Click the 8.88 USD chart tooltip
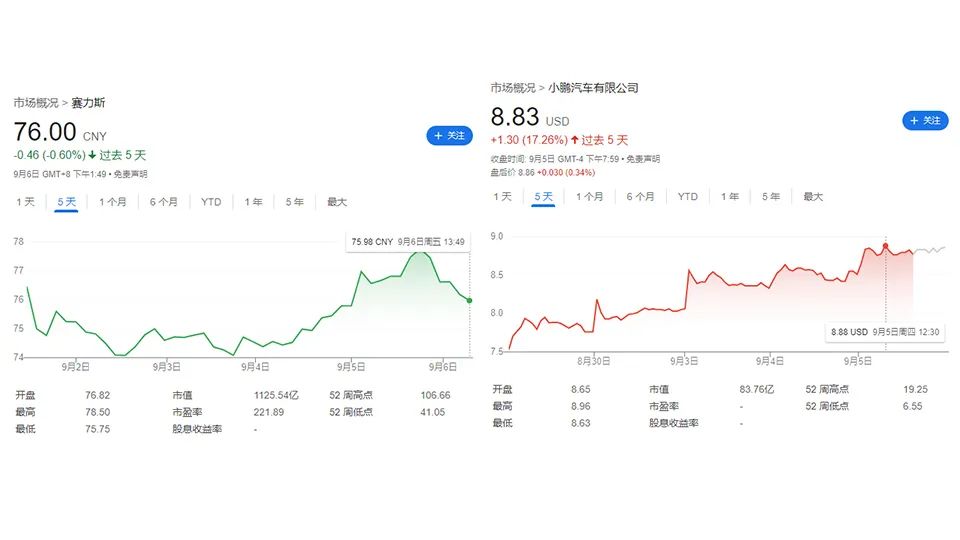Viewport: 960px width, 540px height. tap(885, 332)
